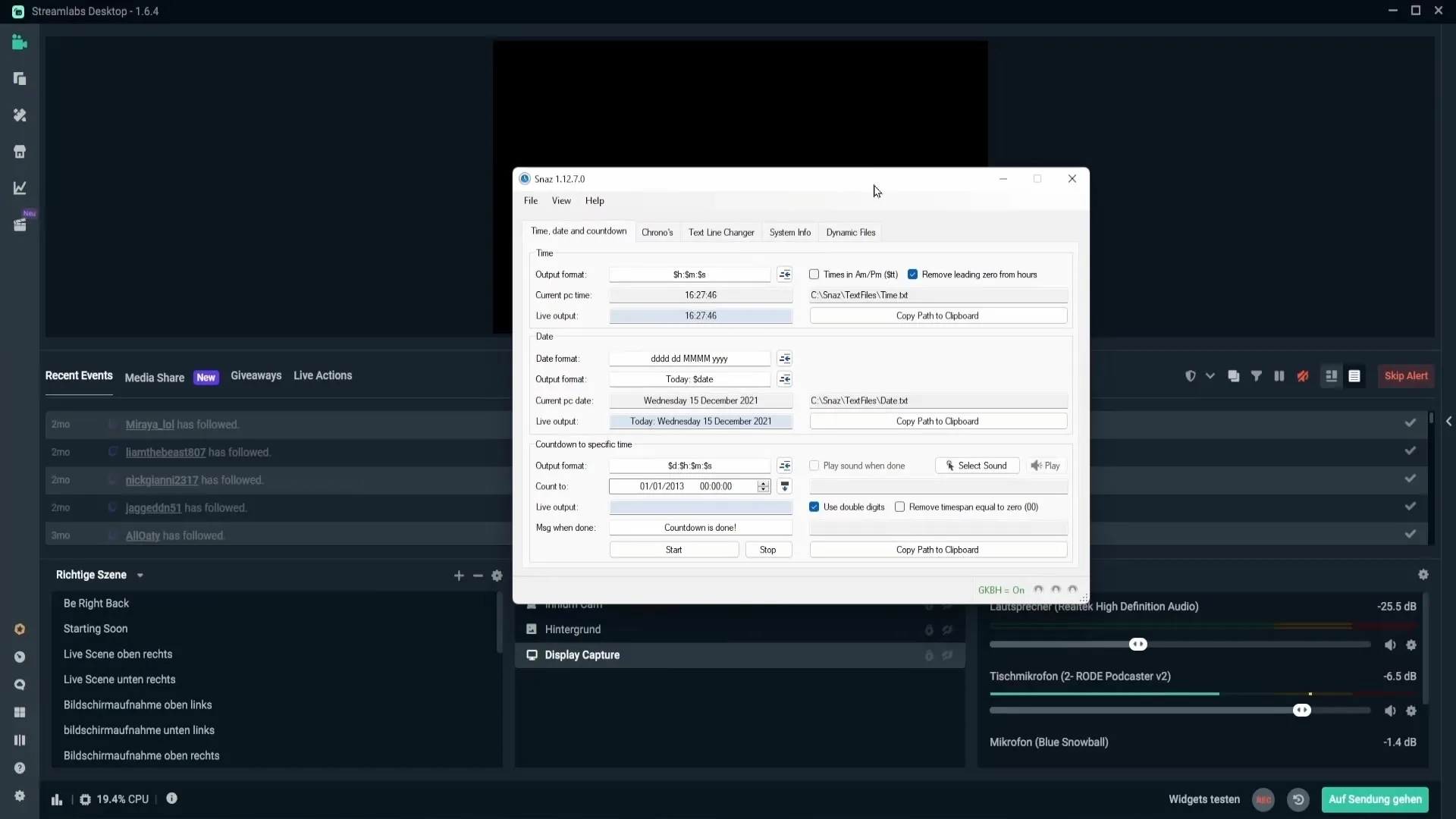Pause the alert queue
The image size is (1456, 819).
click(1279, 376)
